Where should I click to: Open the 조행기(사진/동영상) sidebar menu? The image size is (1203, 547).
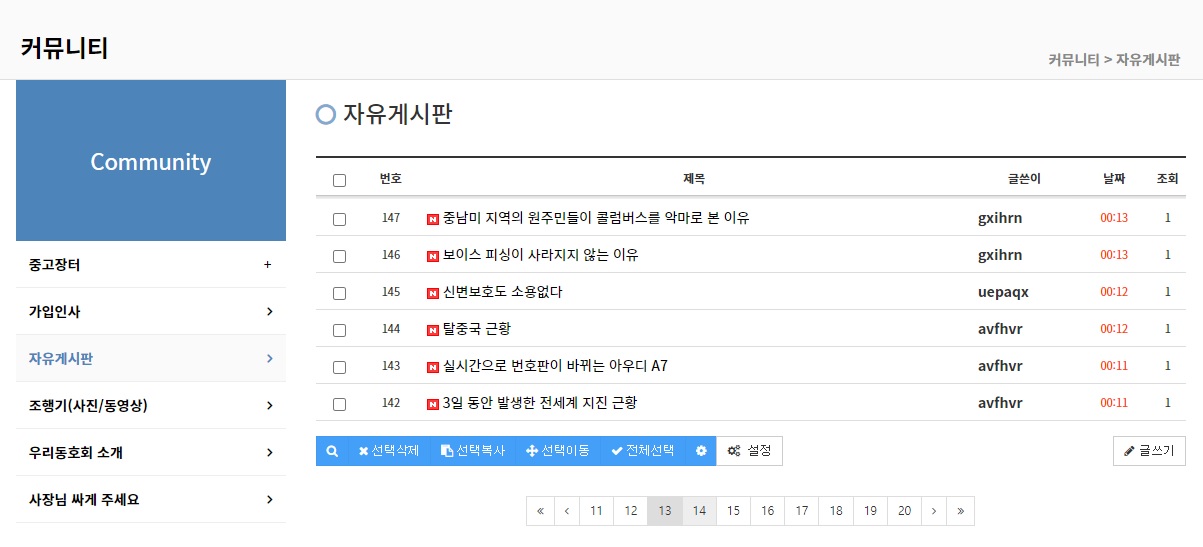(151, 405)
